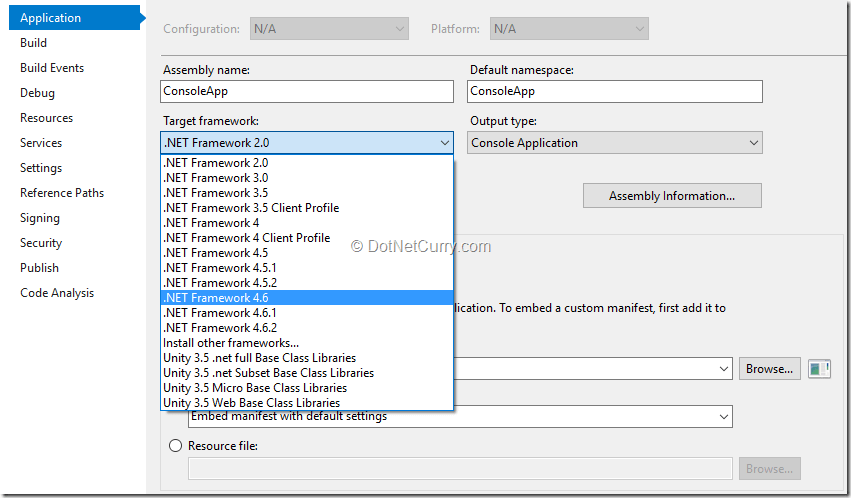Switch to the Build tab
Viewport: 851px width, 498px height.
tap(34, 43)
